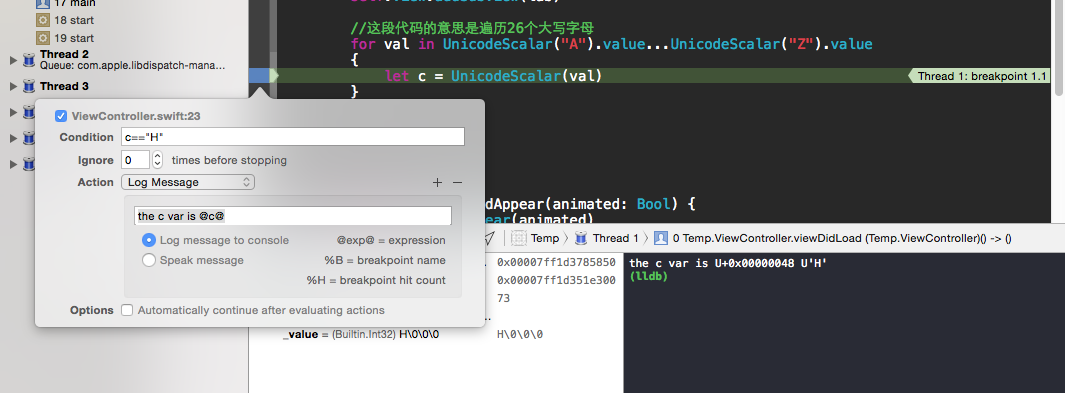Open the Log Message action dropdown
Screen dimensions: 1065x393
[x=187, y=182]
